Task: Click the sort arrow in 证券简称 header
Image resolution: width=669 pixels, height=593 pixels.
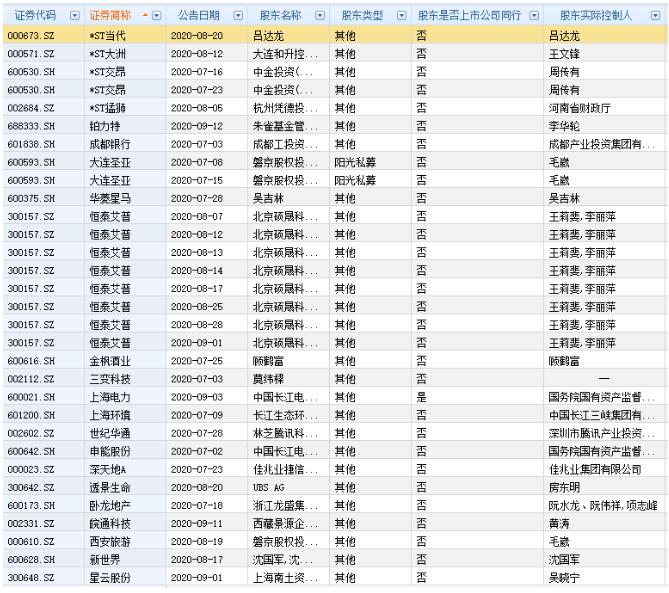Action: click(144, 16)
